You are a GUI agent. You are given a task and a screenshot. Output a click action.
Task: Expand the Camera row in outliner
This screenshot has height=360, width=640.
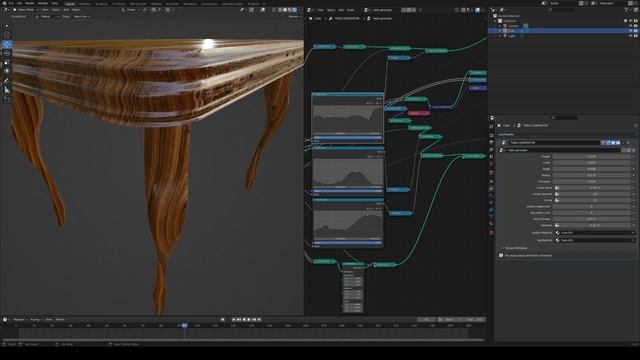[500, 26]
